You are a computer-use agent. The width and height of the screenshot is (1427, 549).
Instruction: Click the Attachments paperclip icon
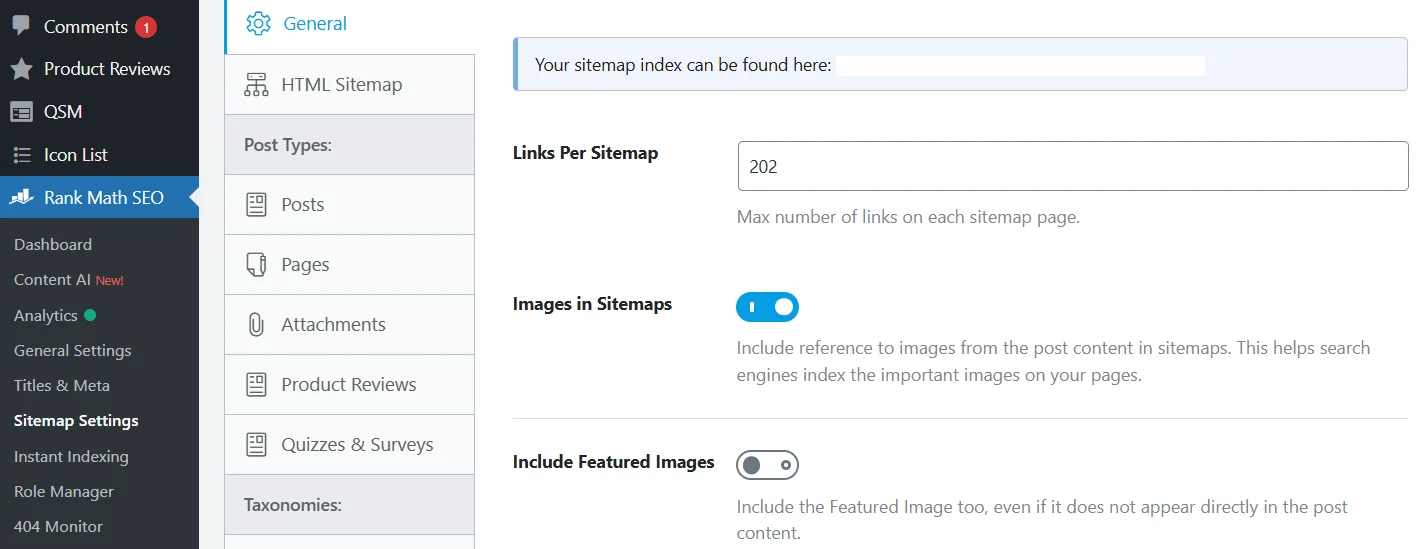coord(256,325)
